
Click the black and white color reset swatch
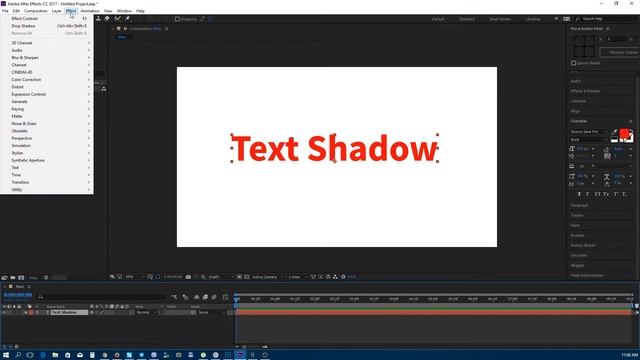(x=614, y=140)
